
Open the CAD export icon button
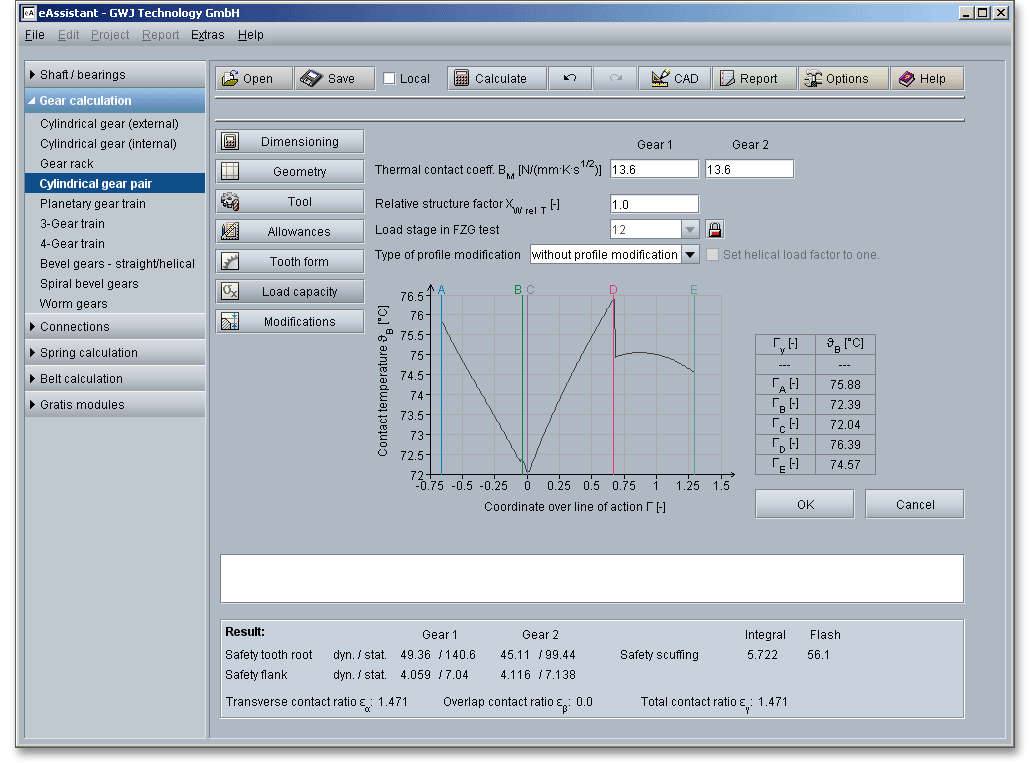click(659, 79)
